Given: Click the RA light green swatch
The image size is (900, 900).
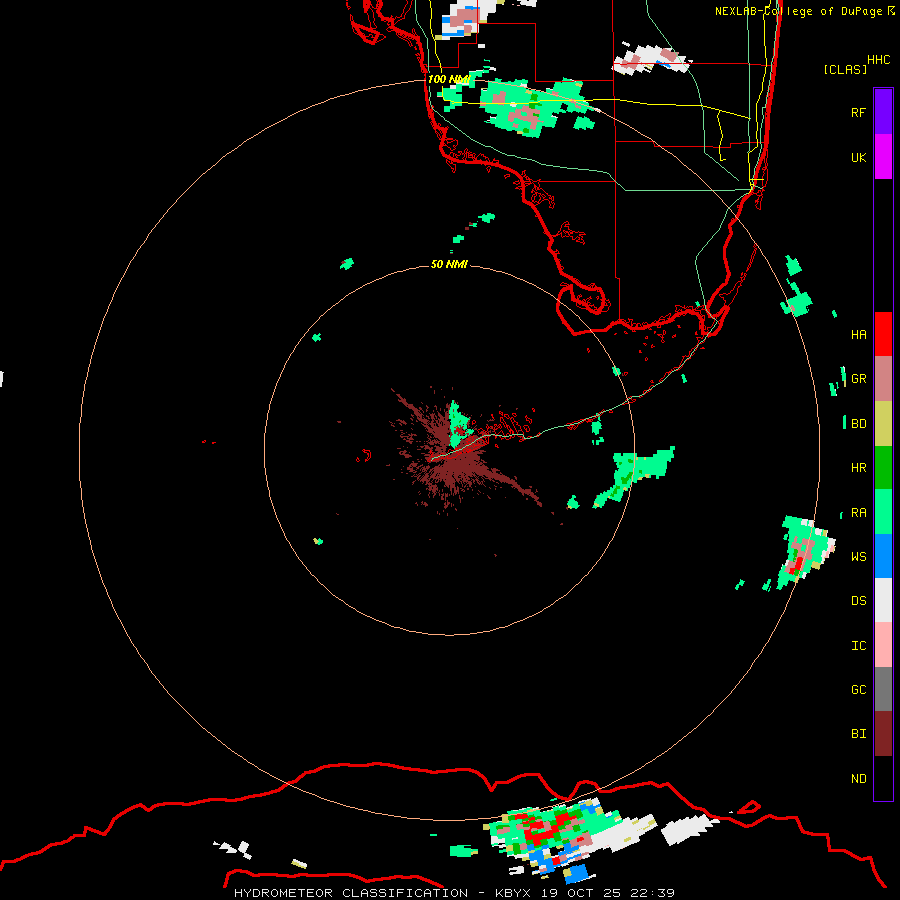Looking at the screenshot, I should pos(883,512).
